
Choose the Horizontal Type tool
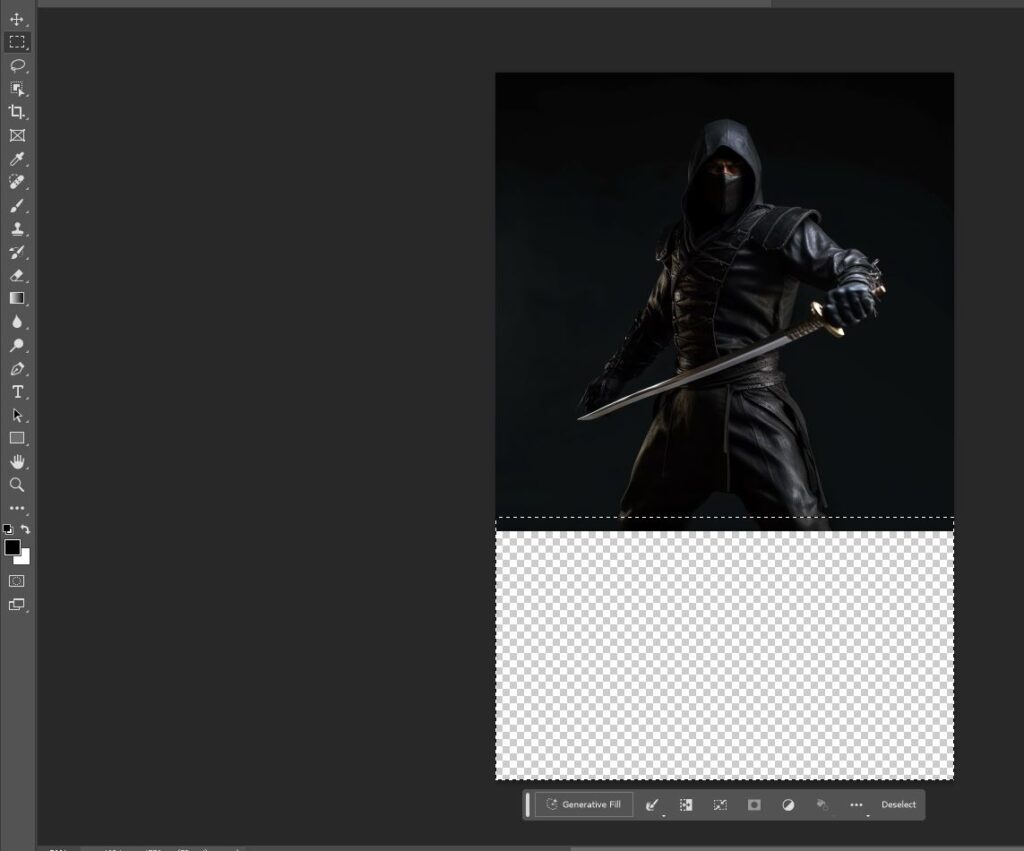coord(17,392)
